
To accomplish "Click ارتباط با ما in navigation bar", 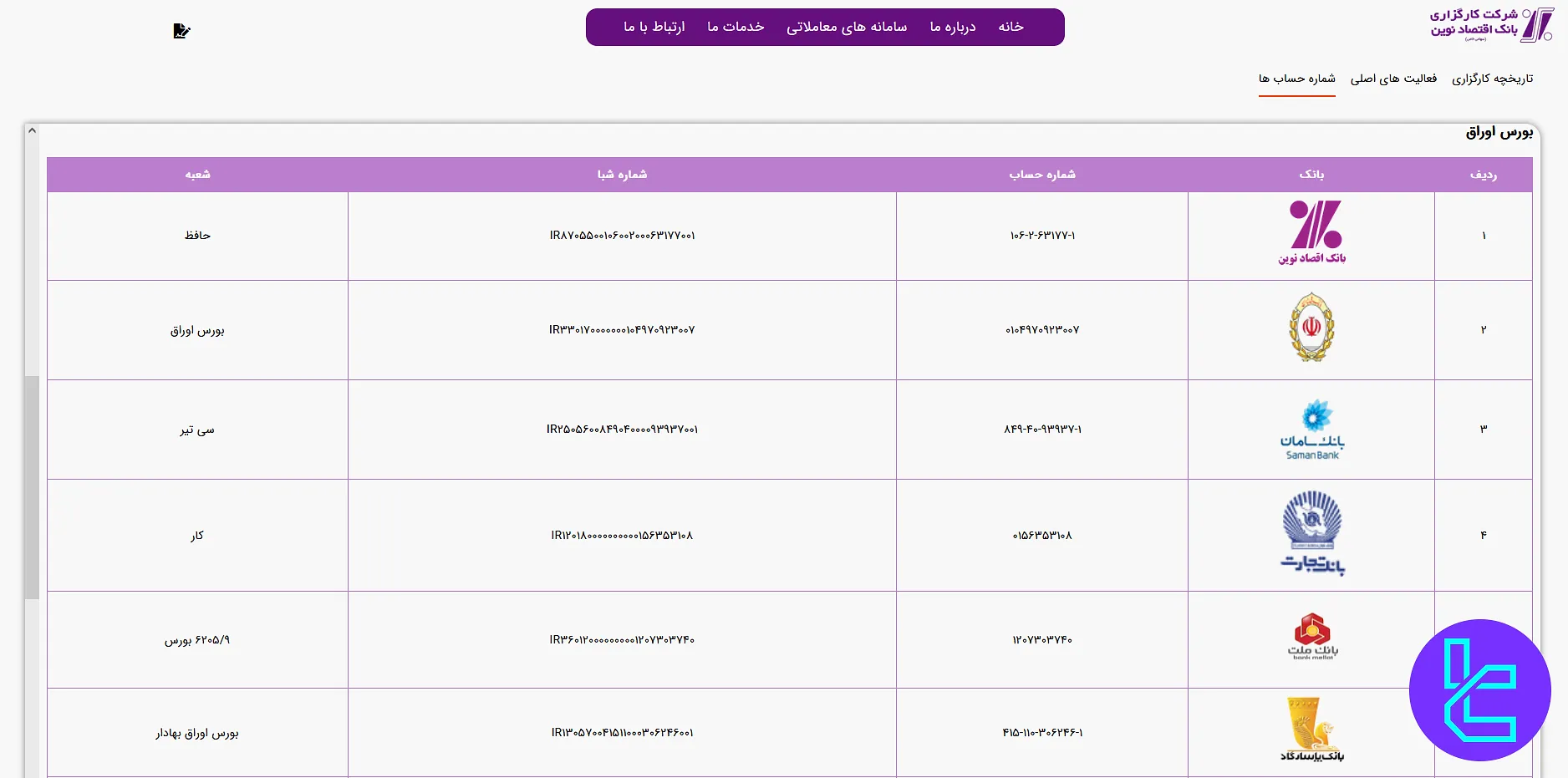I will (654, 27).
